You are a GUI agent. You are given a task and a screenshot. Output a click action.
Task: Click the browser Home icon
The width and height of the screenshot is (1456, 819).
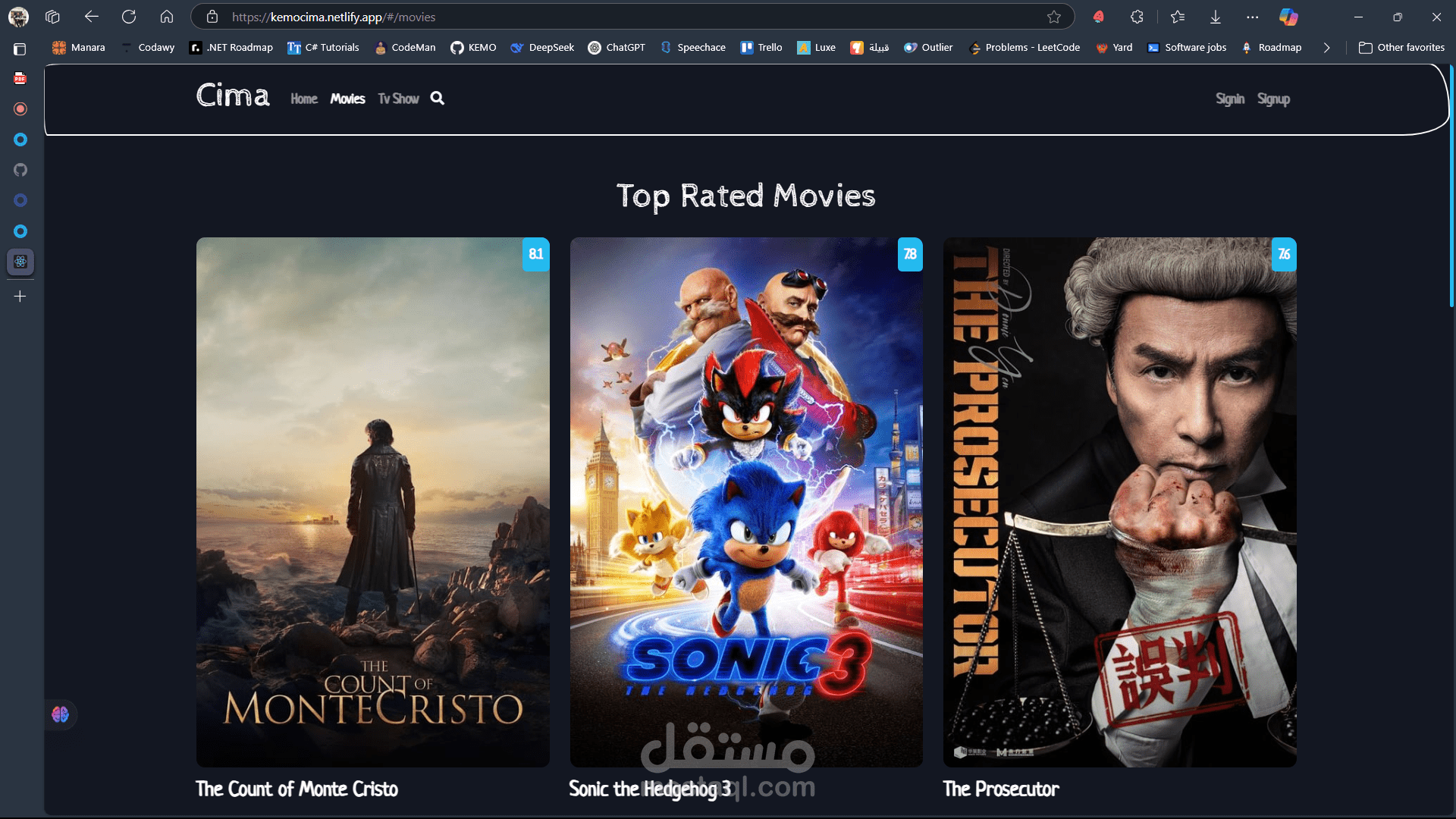pos(167,17)
